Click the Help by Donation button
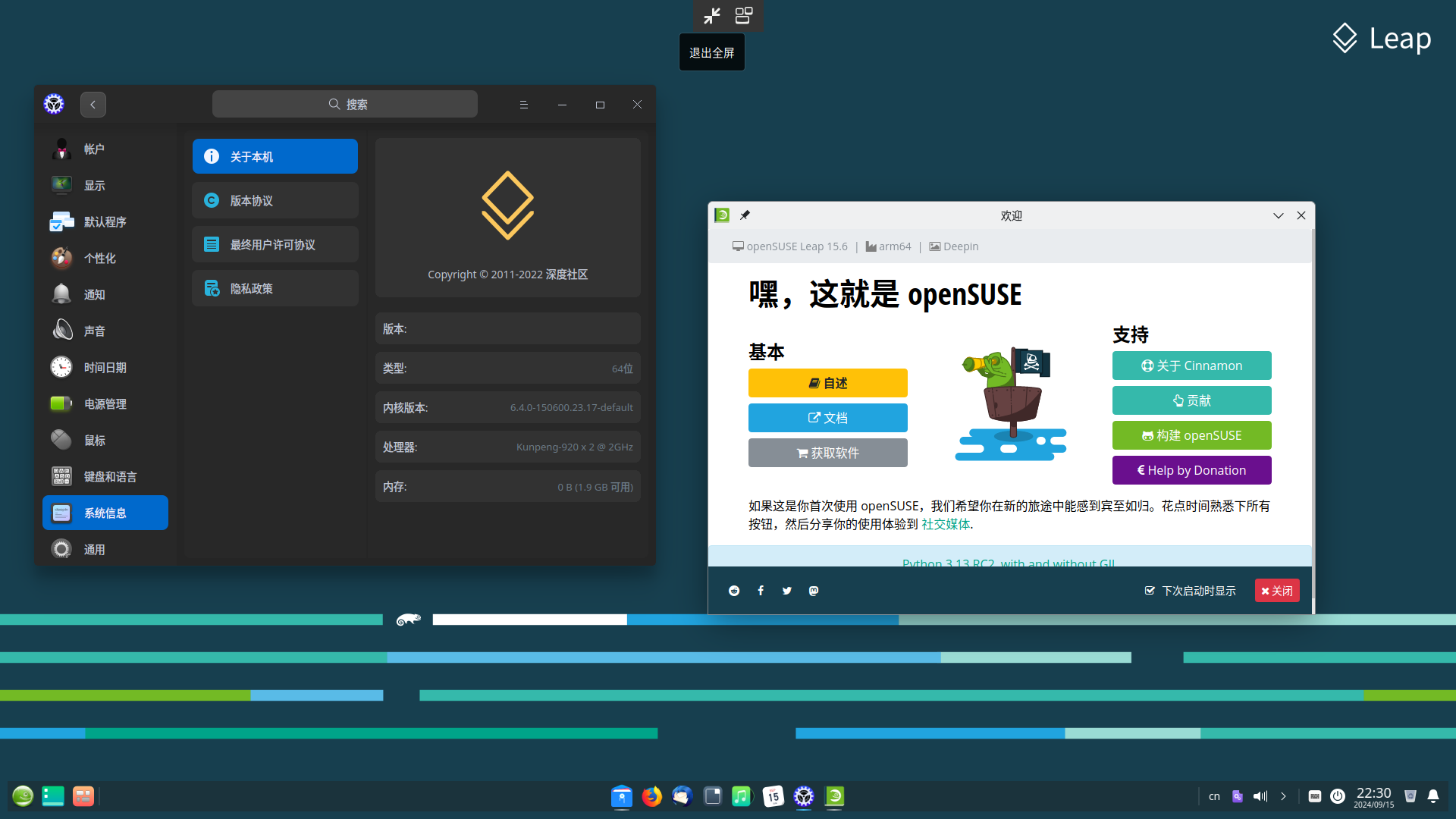This screenshot has width=1456, height=819. click(1191, 470)
